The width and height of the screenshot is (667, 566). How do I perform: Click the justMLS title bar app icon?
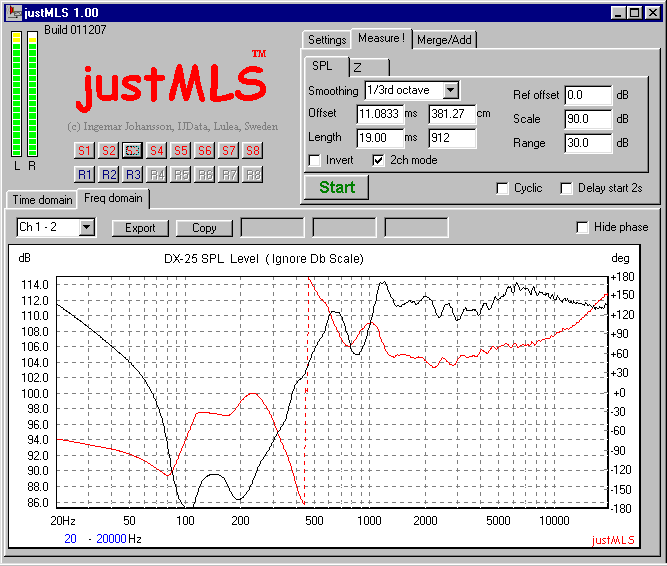[x=14, y=12]
